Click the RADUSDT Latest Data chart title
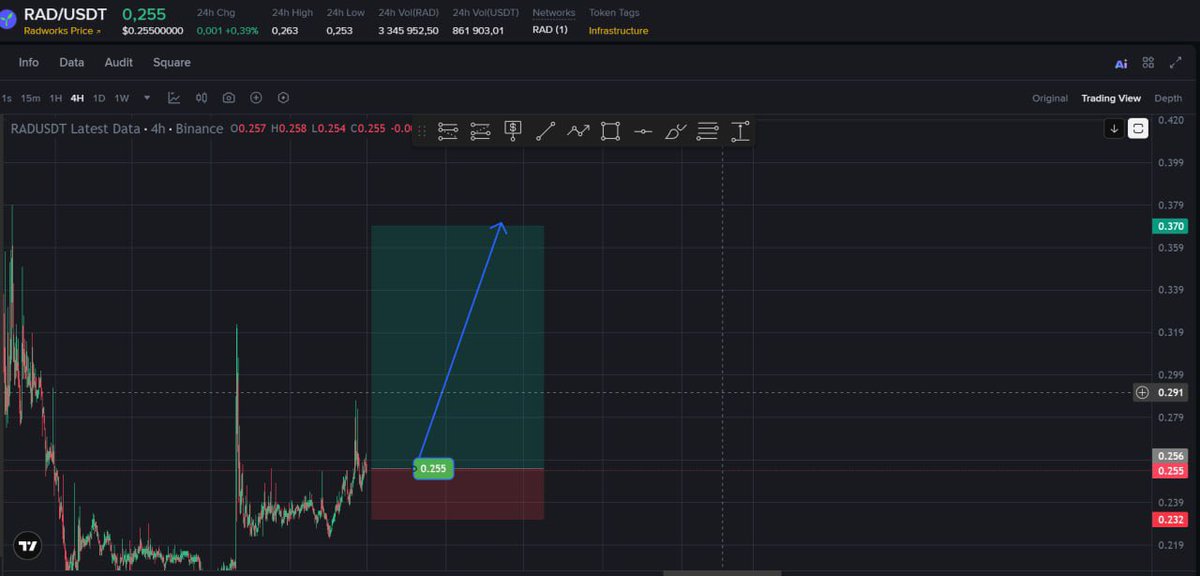Image resolution: width=1200 pixels, height=576 pixels. click(74, 129)
